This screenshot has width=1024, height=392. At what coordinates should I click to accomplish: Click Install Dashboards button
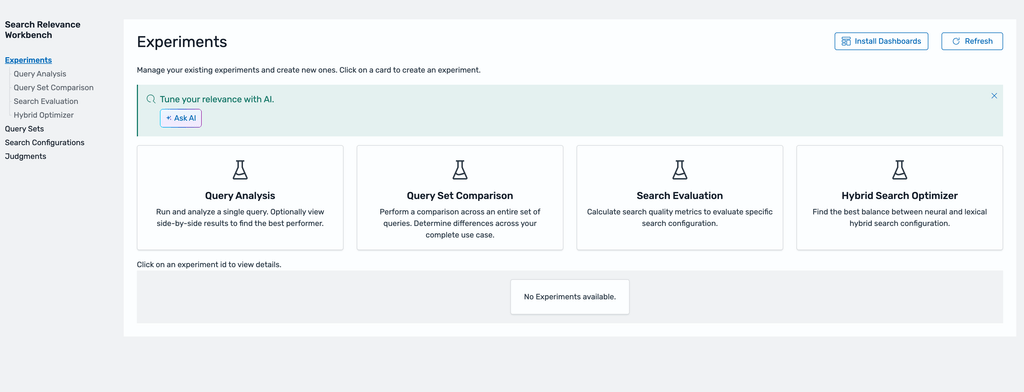coord(881,41)
